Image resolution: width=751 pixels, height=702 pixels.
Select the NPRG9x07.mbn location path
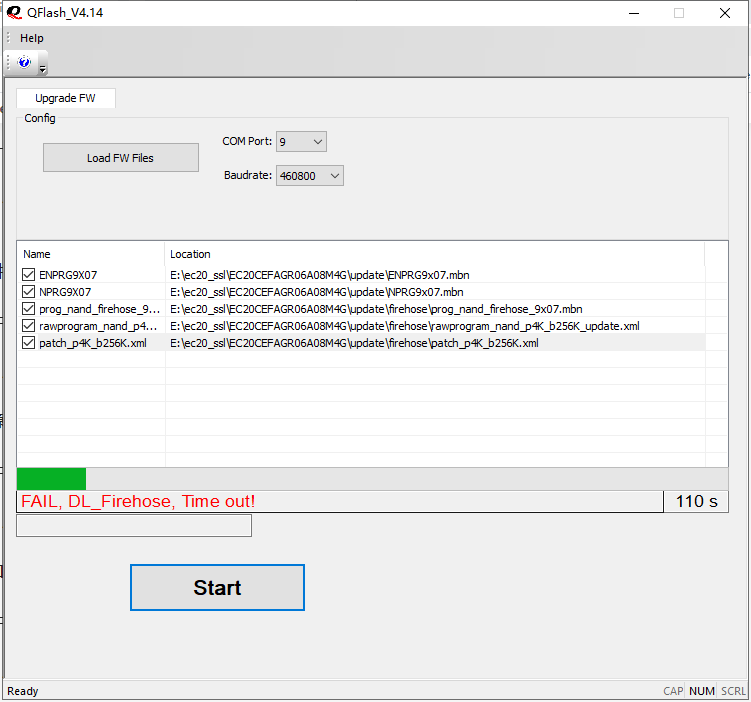[317, 292]
